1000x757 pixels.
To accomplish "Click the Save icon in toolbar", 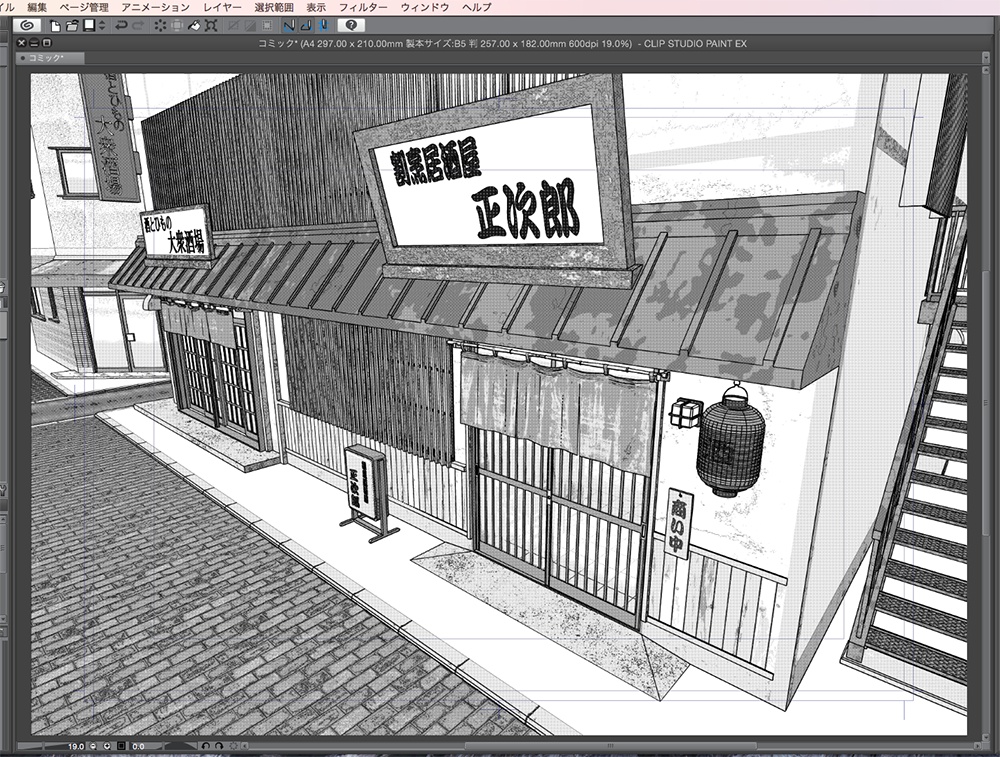I will [89, 25].
